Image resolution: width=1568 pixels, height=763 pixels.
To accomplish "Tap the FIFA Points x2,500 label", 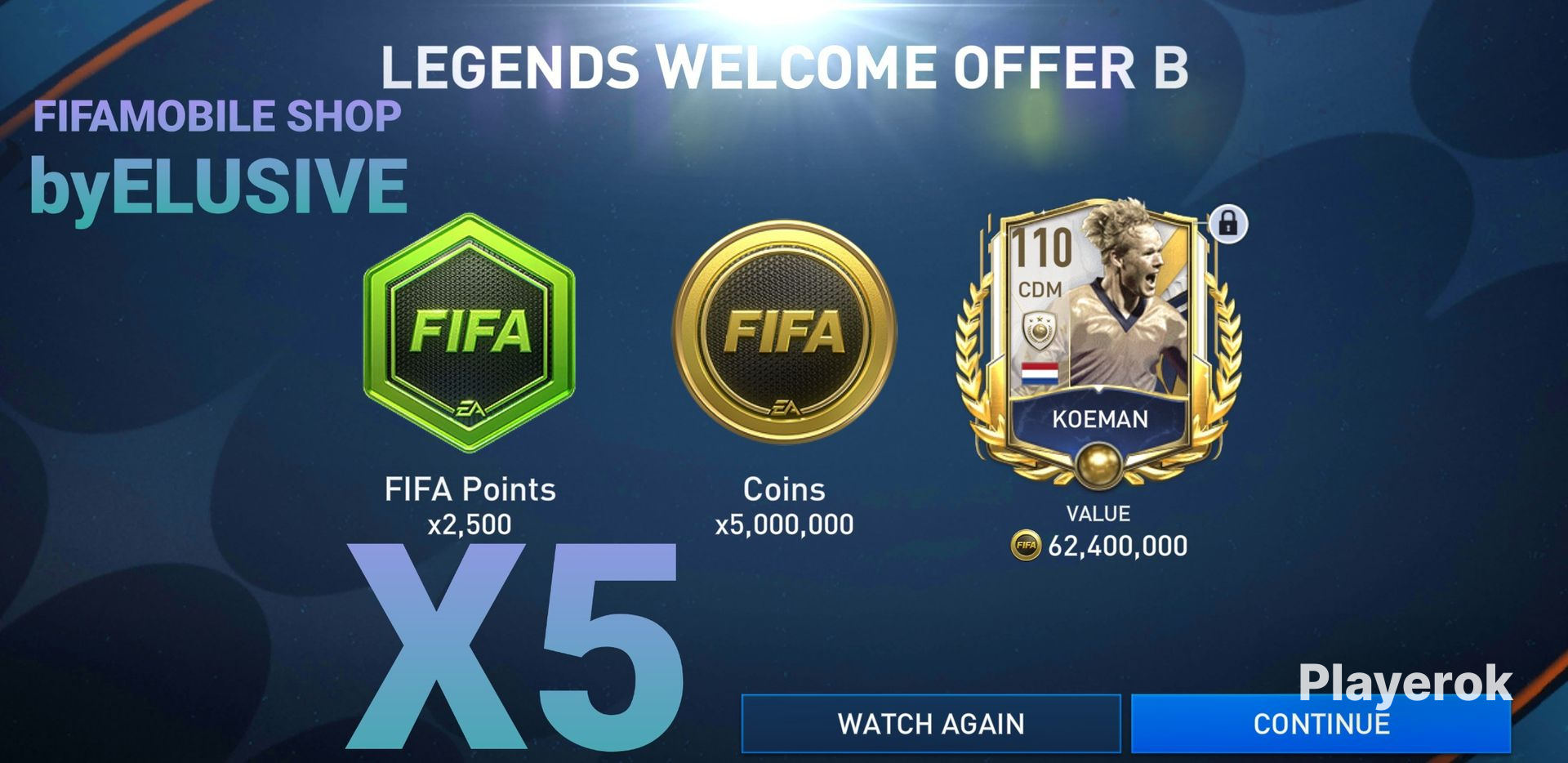I will pyautogui.click(x=470, y=506).
